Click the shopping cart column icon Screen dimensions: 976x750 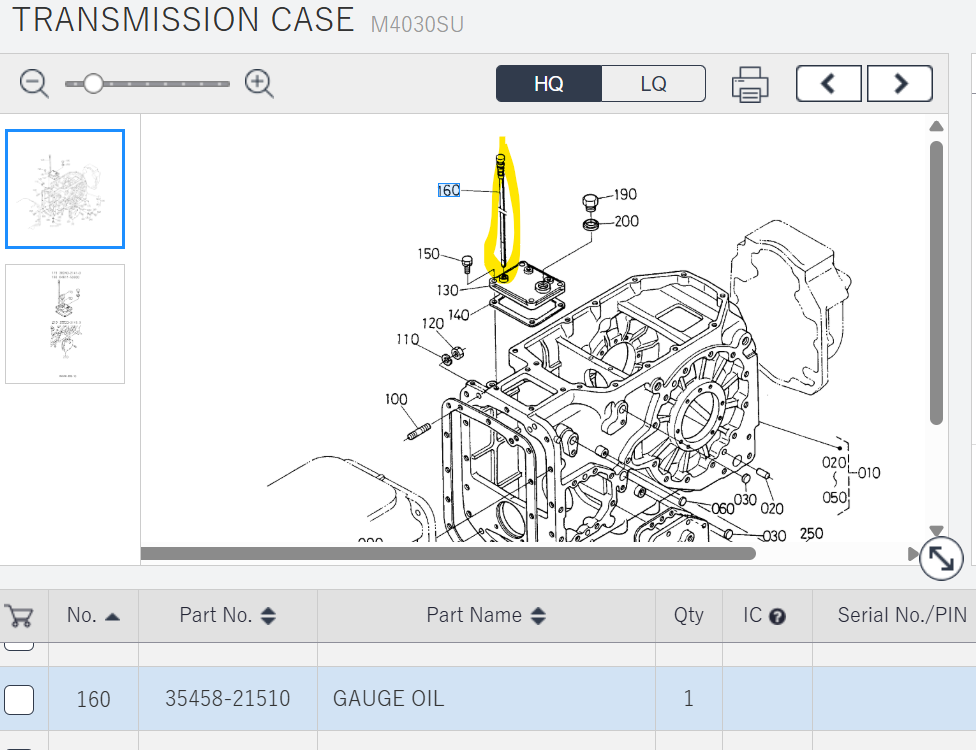click(x=18, y=615)
